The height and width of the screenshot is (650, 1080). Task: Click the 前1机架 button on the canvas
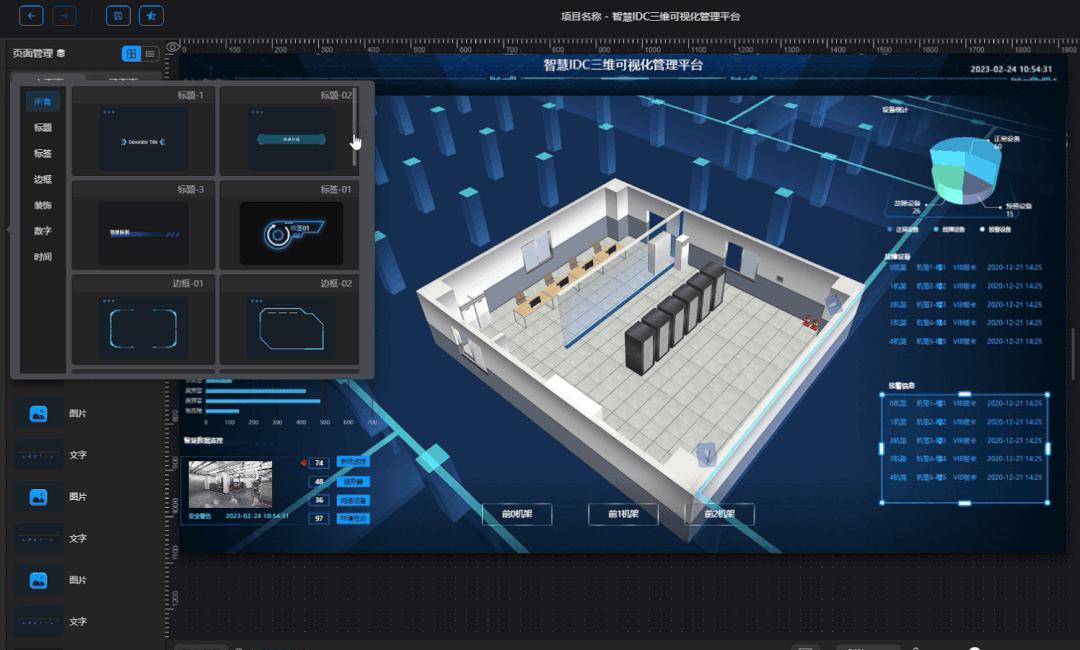click(x=622, y=513)
